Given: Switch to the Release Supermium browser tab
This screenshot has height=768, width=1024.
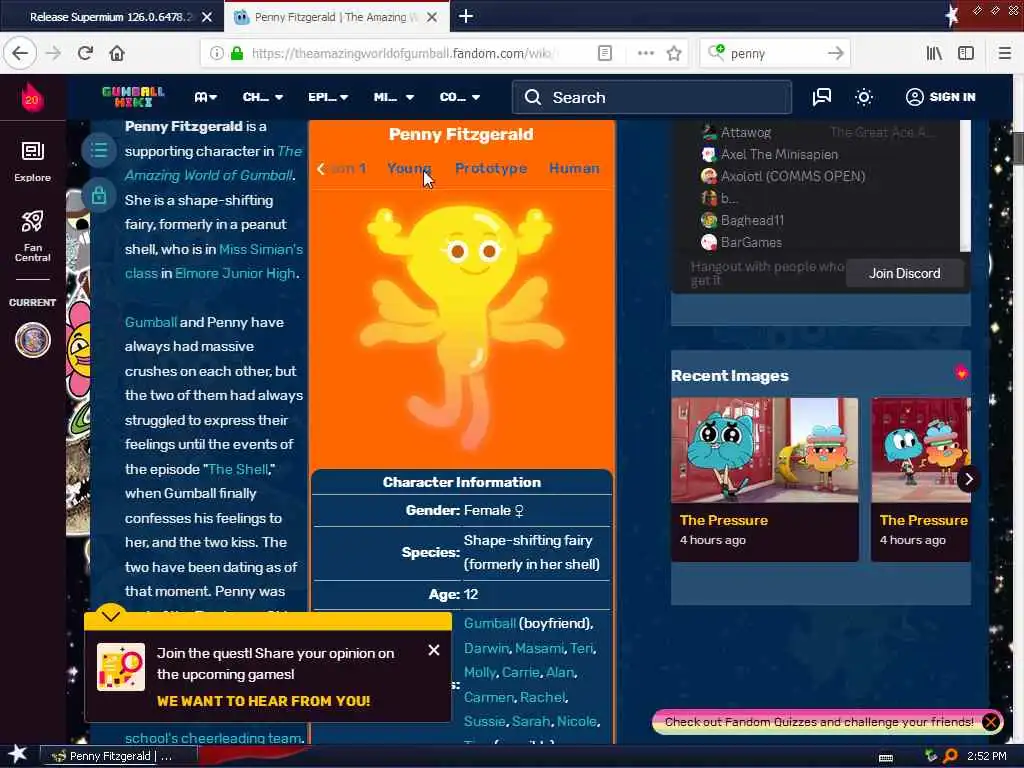Looking at the screenshot, I should point(111,17).
